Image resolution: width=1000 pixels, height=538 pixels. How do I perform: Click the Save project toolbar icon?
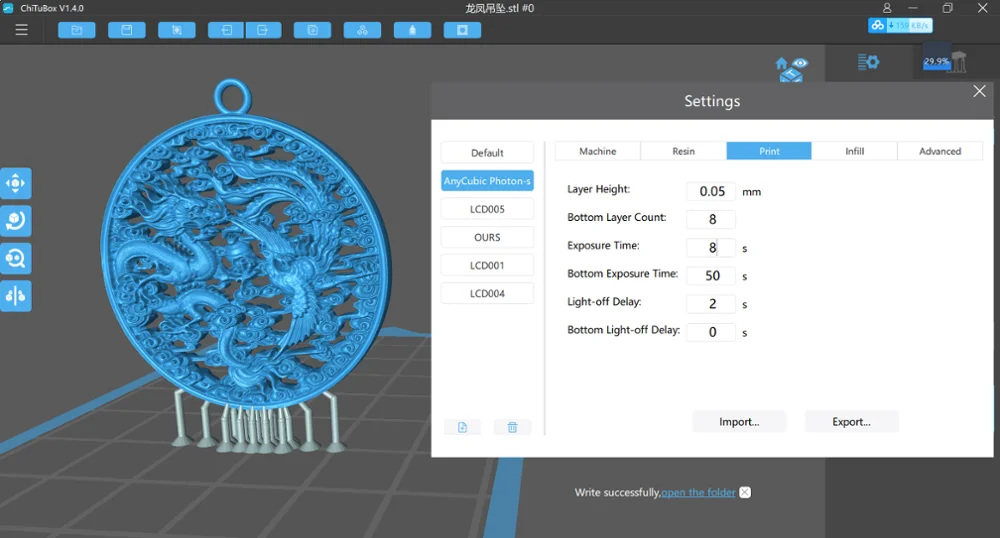tap(127, 30)
